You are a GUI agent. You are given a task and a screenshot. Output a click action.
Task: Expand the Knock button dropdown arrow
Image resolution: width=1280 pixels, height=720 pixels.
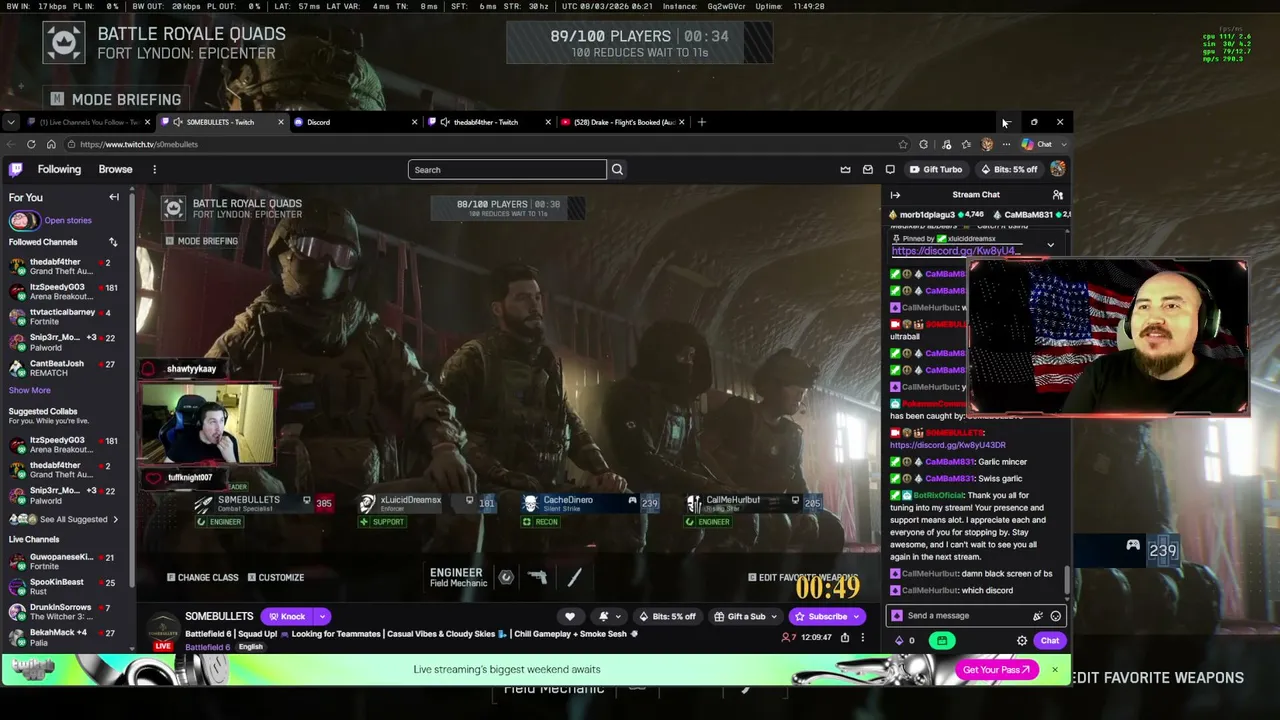tap(322, 617)
